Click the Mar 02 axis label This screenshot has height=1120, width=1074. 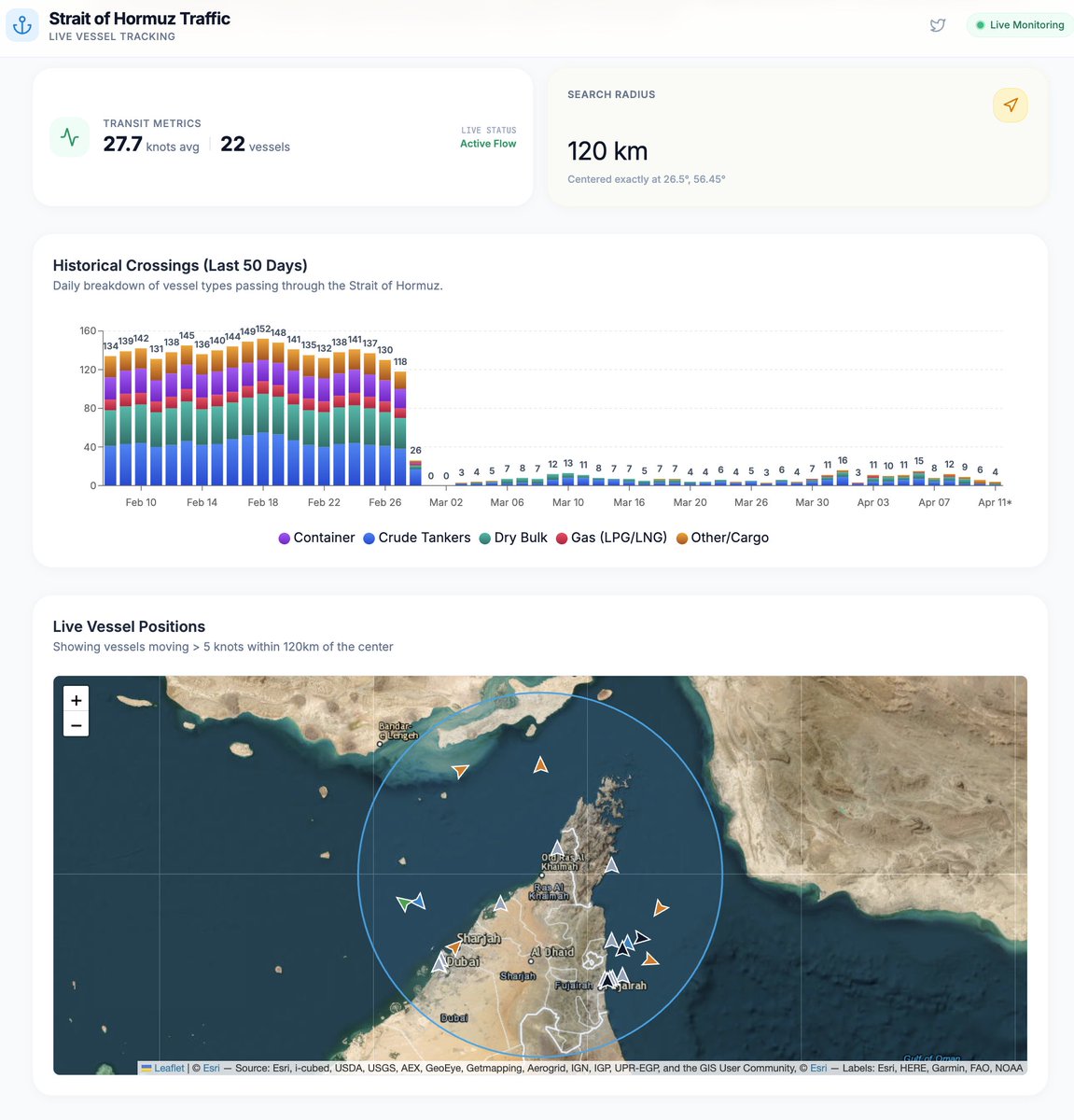(446, 502)
